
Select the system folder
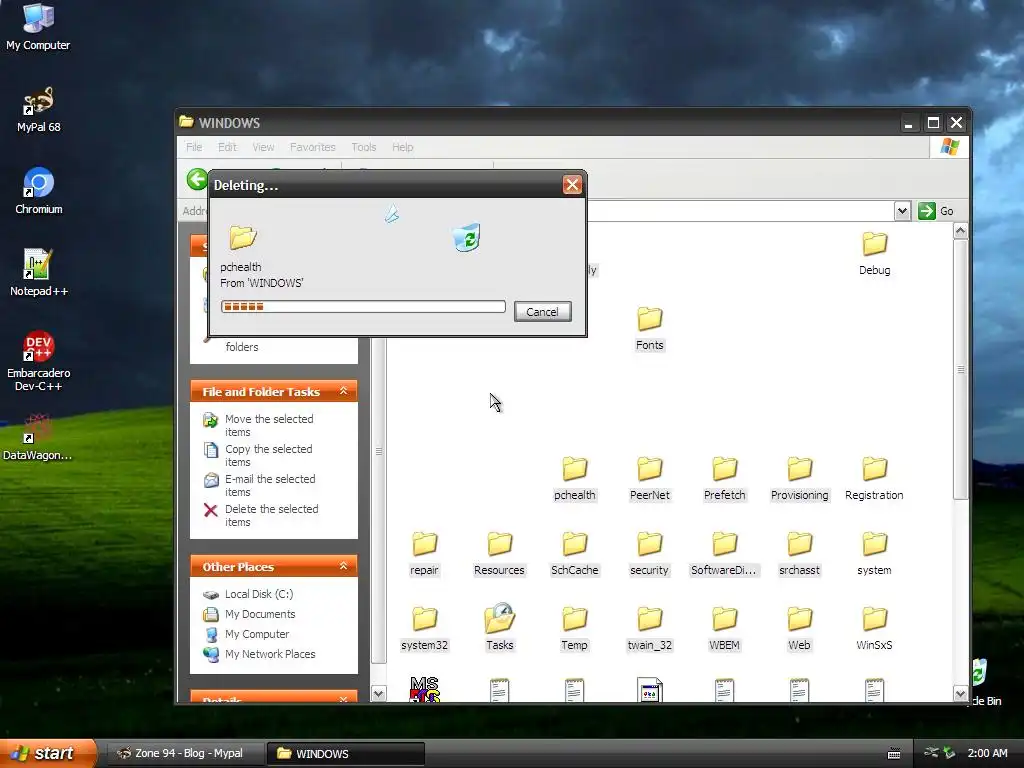[874, 554]
